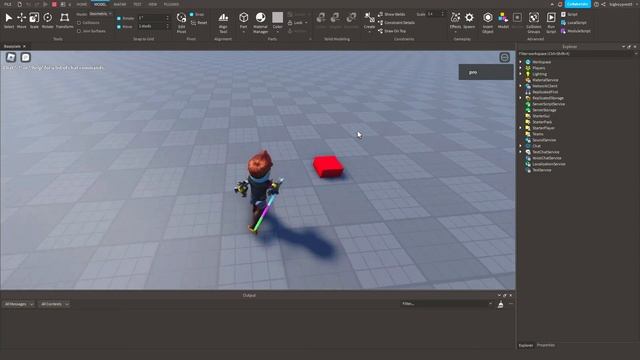Switch to the Properties panel tab

click(x=546, y=345)
